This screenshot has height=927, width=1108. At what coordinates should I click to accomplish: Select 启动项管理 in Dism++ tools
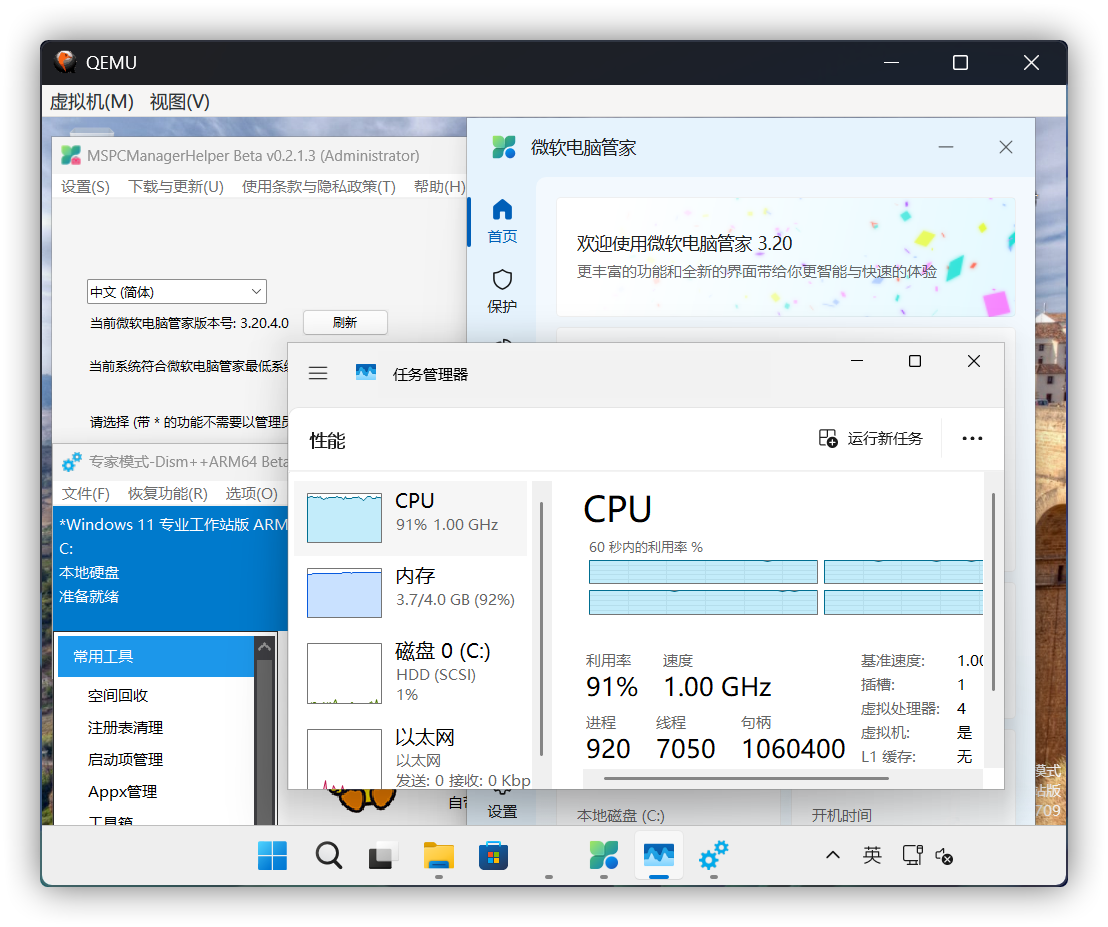click(126, 760)
